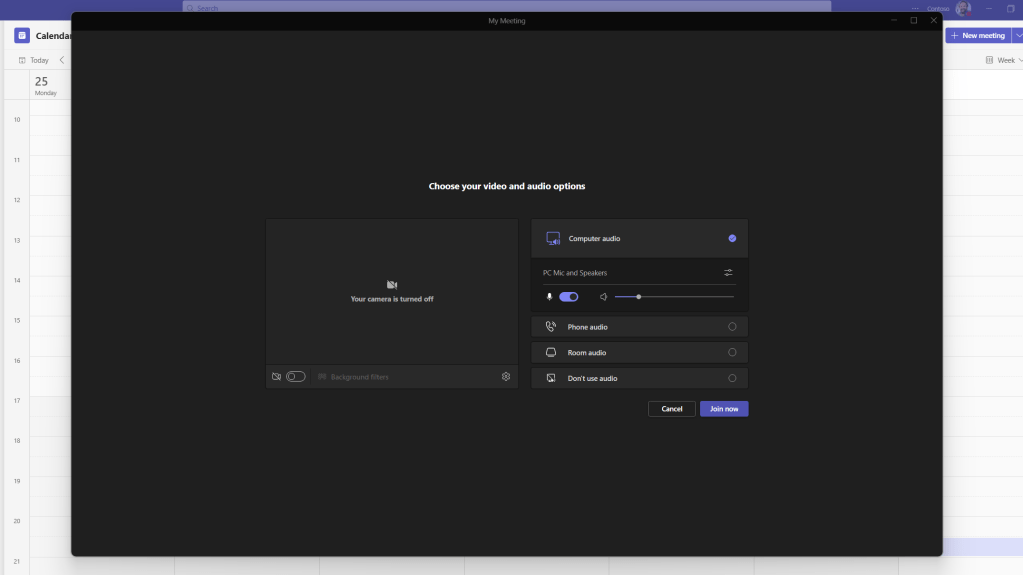The height and width of the screenshot is (575, 1023).
Task: Expand the New meeting dropdown arrow
Action: tap(1017, 36)
